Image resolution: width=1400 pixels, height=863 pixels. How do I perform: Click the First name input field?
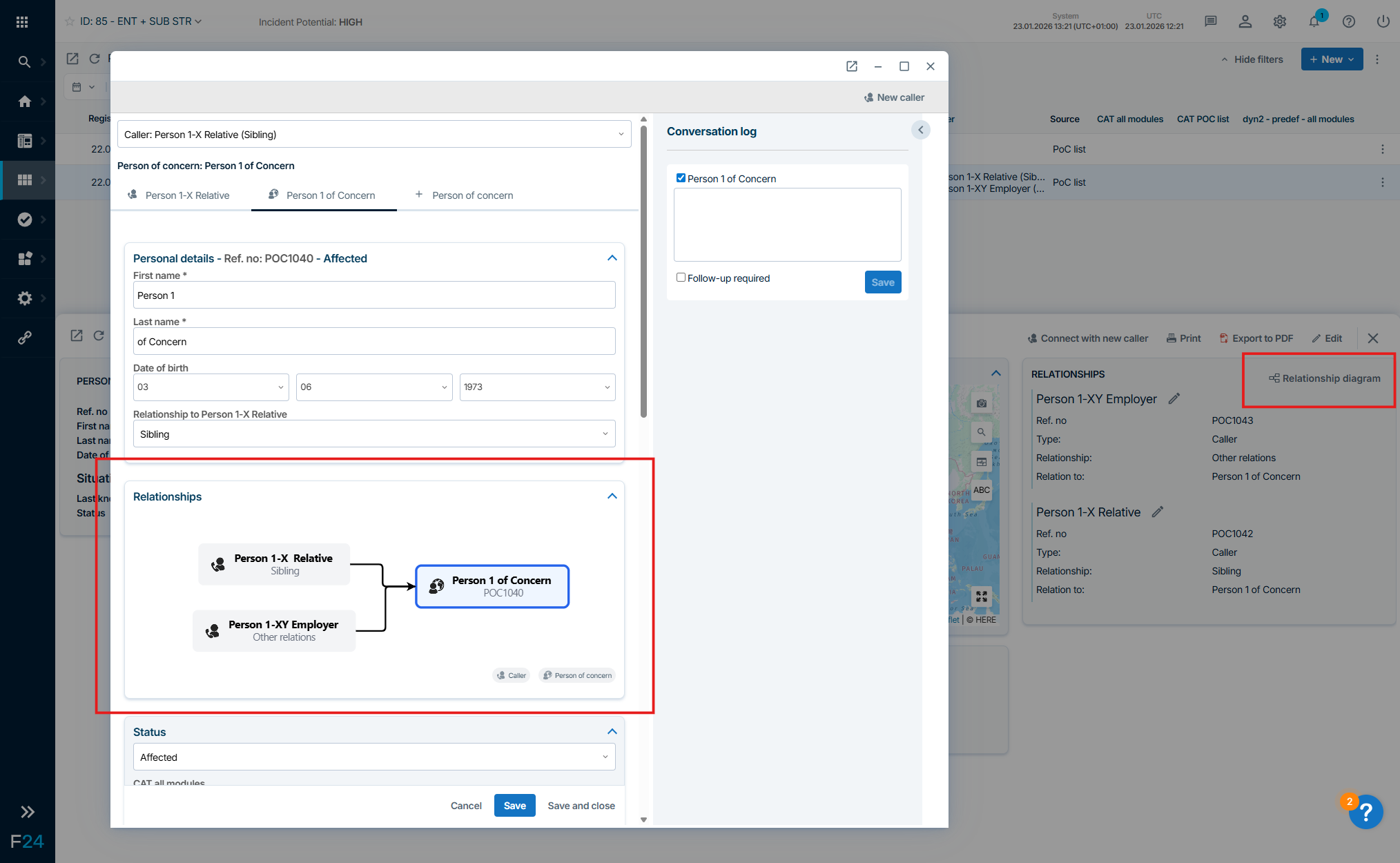click(x=373, y=295)
